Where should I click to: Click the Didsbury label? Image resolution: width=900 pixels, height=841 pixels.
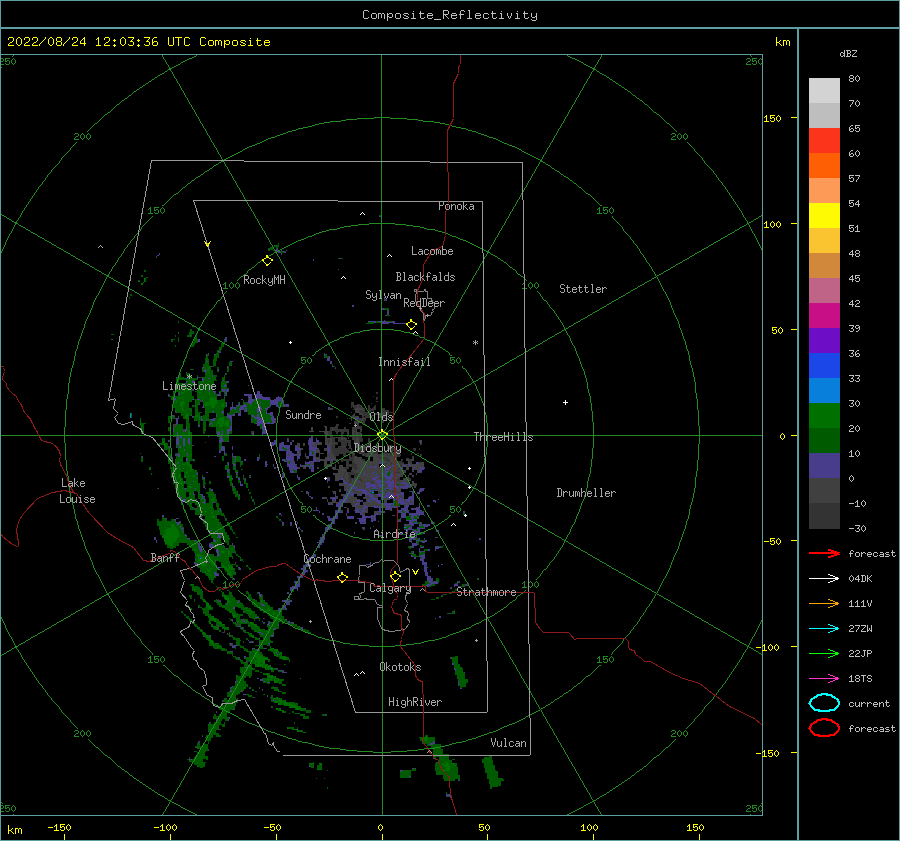377,448
